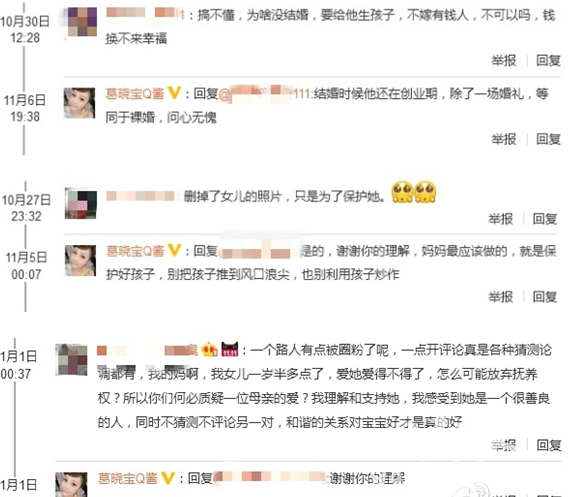Open the 葛晓宝Q酱 username link in the 11月6日 reply
This screenshot has width=571, height=497.
pos(135,94)
